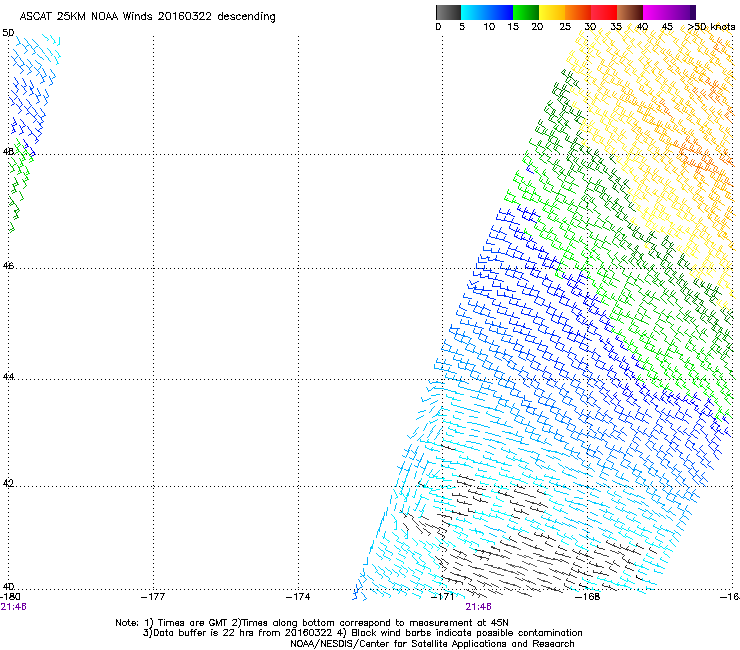Click the '>50 knots' legend label
The width and height of the screenshot is (740, 650).
(711, 27)
